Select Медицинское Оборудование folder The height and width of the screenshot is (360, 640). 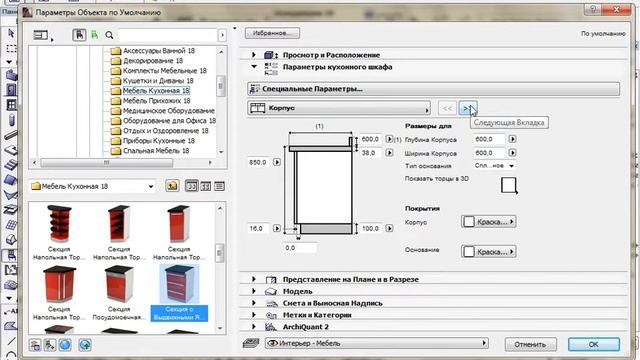point(169,111)
